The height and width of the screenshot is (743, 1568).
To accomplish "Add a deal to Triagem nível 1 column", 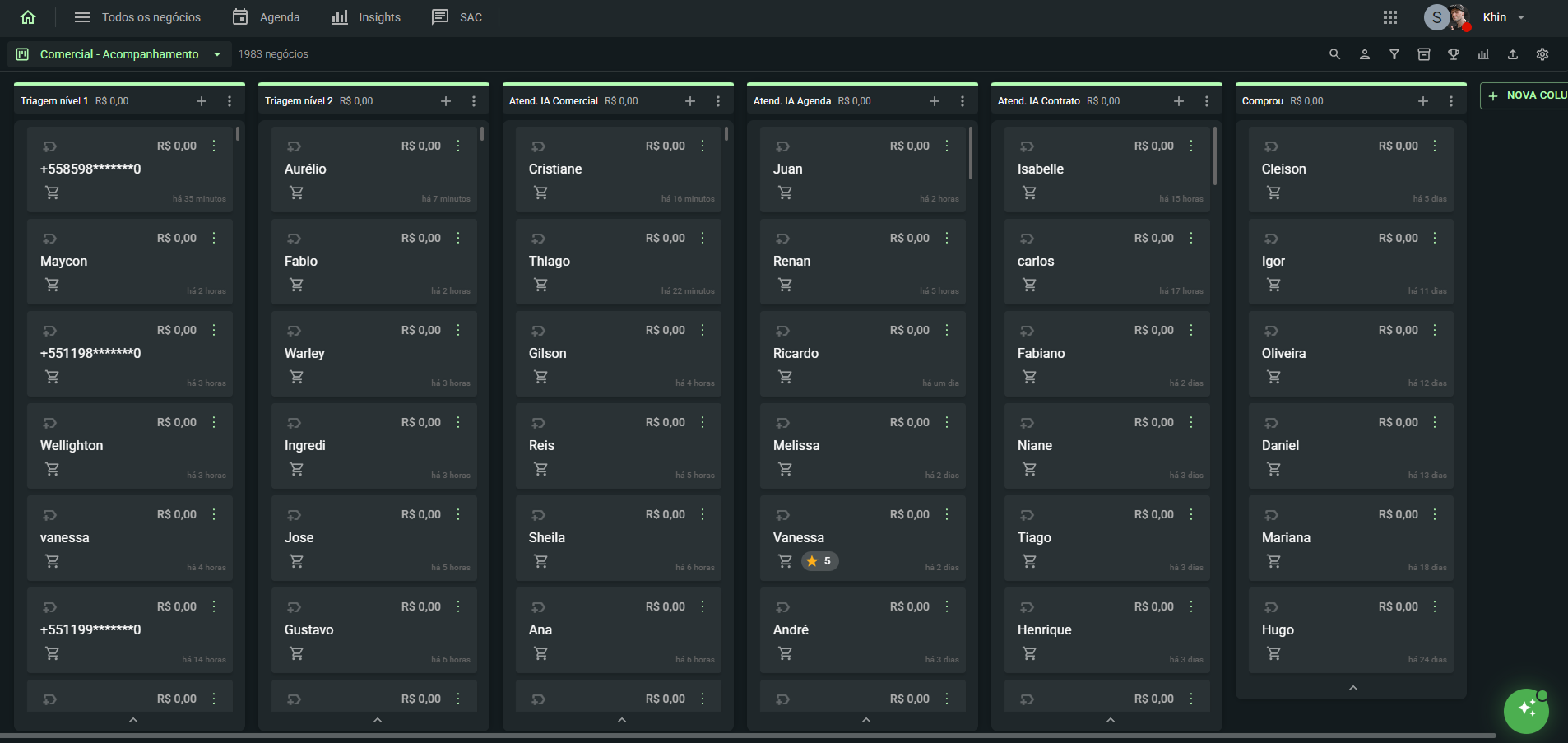I will (x=202, y=101).
